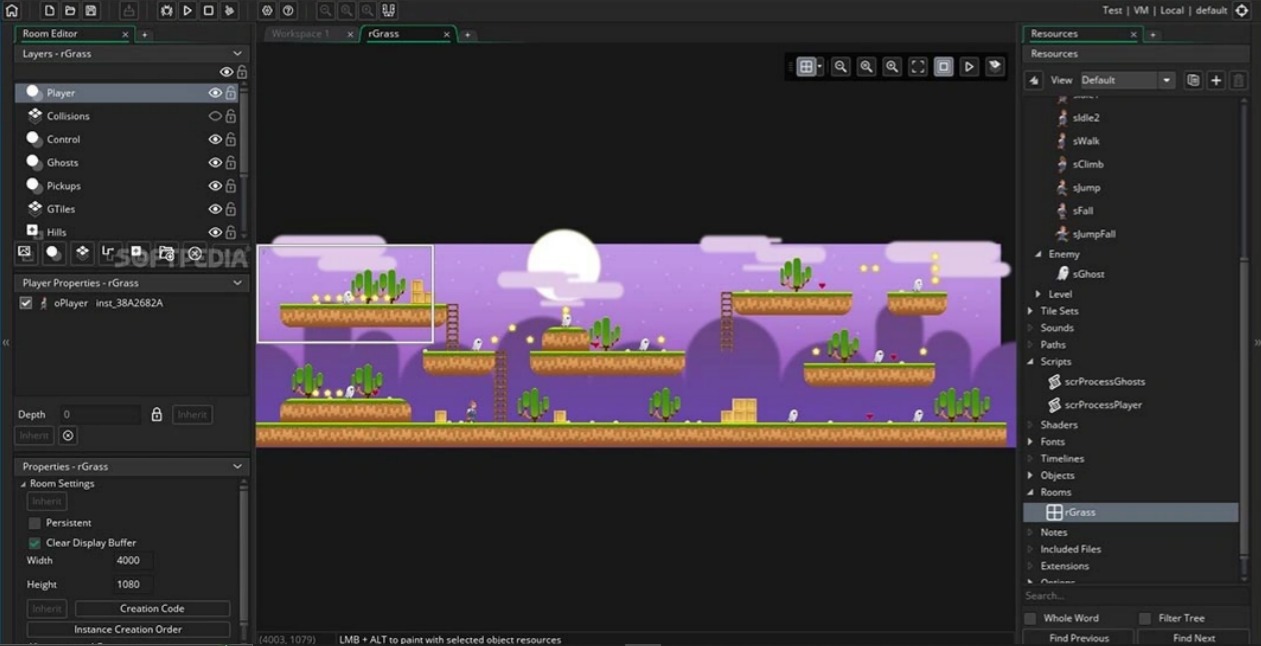This screenshot has width=1261, height=646.
Task: Add a new resource with the plus icon
Action: click(1216, 80)
